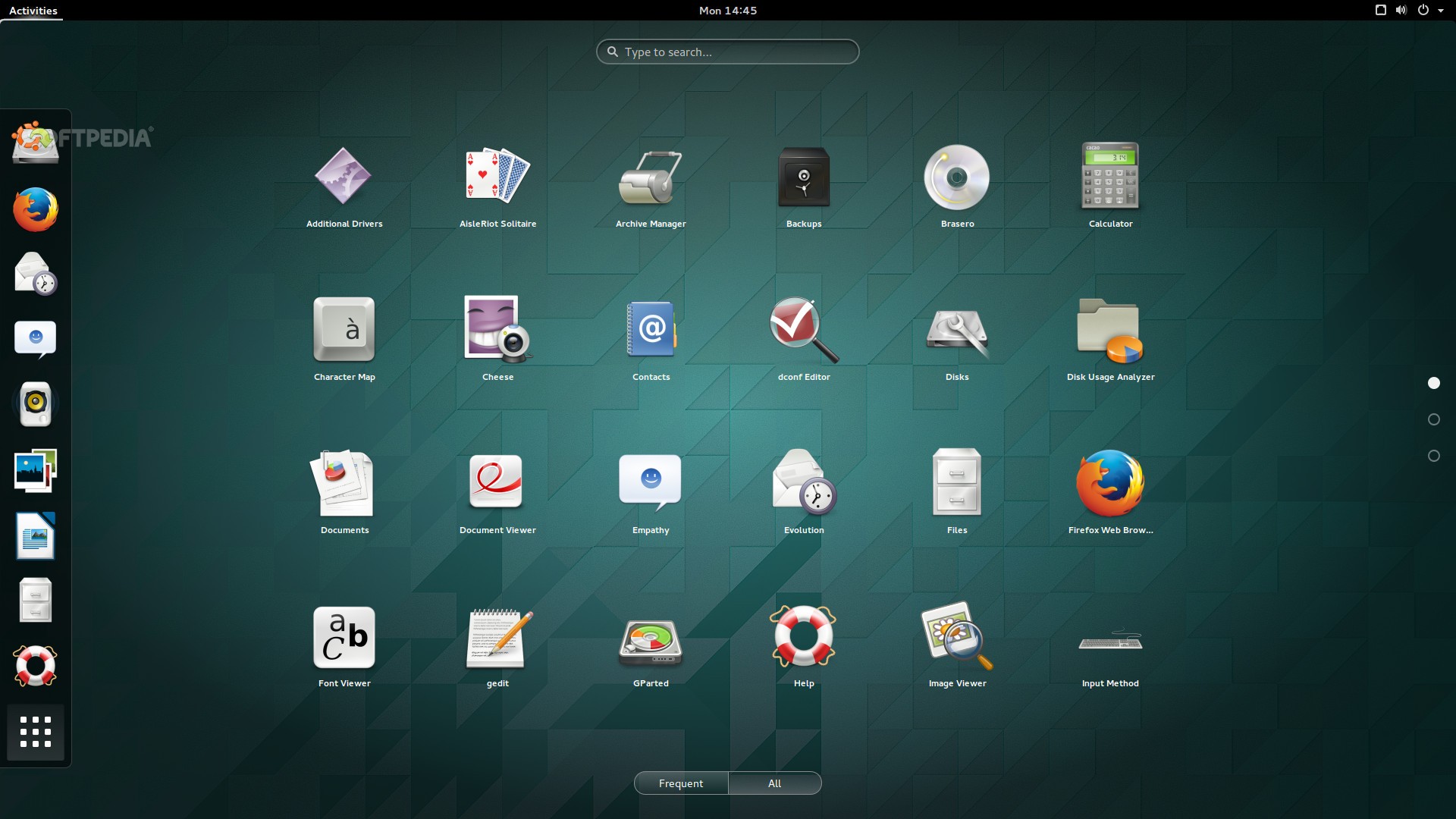Click power icon in top bar

point(1423,11)
